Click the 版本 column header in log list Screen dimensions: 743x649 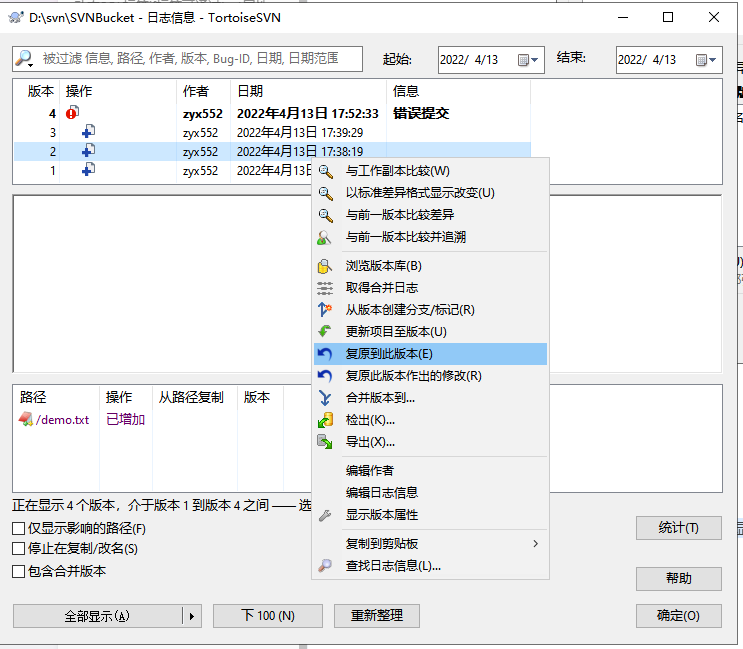(38, 91)
